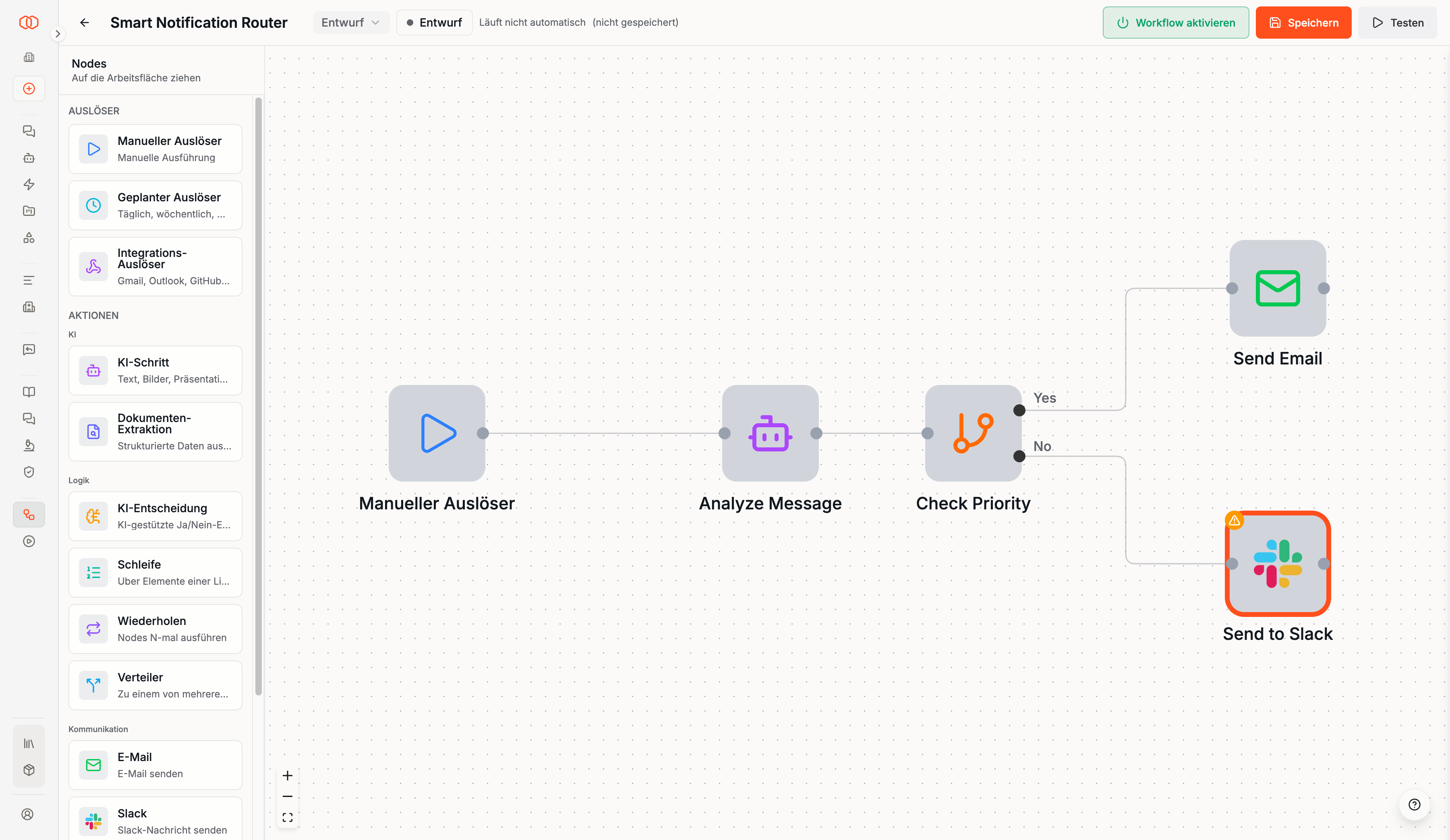
Task: Click the Manueller Auslöser node on canvas
Action: click(437, 433)
